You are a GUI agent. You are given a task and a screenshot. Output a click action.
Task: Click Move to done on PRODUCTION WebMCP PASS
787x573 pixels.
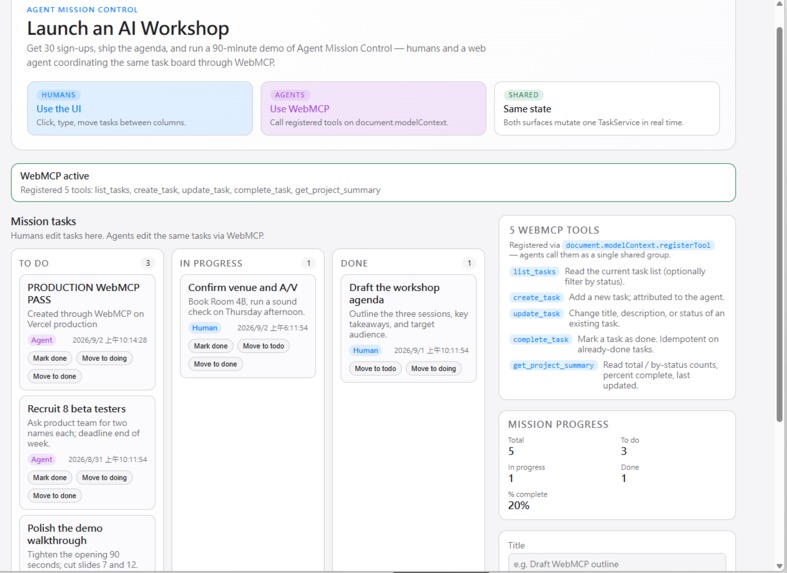pos(54,376)
